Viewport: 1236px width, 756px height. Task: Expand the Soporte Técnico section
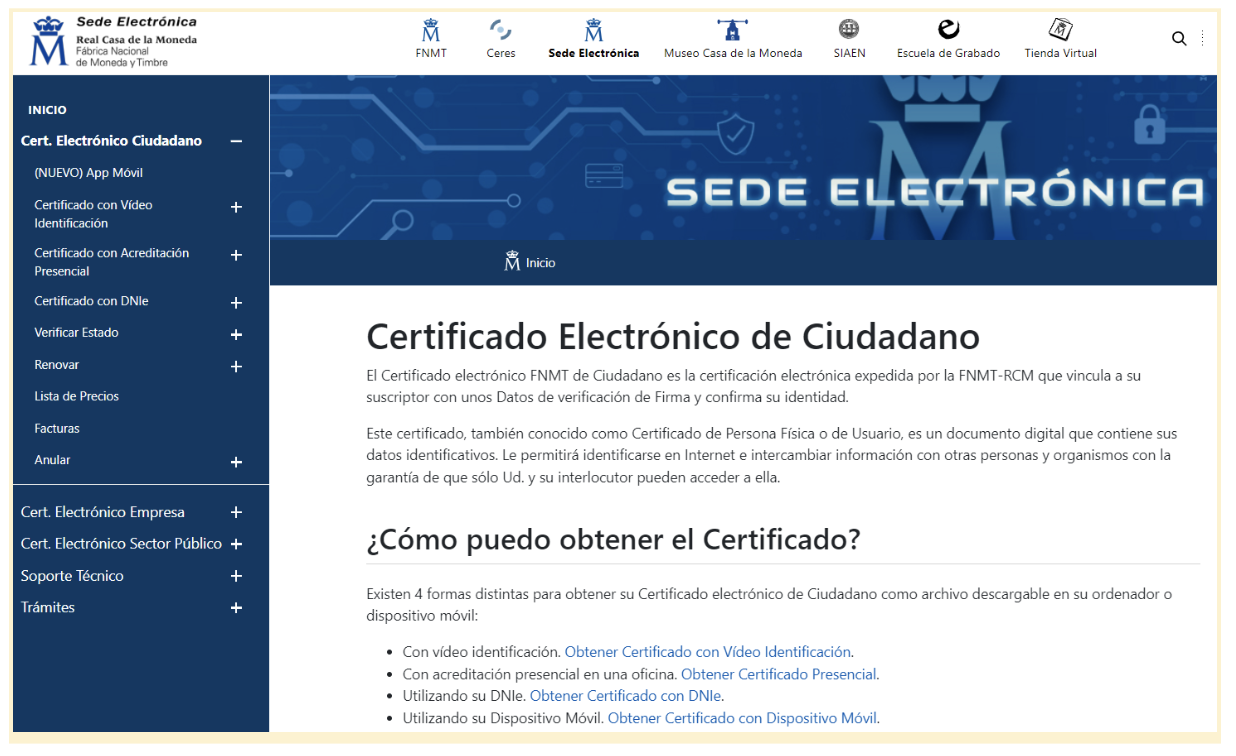tap(236, 576)
